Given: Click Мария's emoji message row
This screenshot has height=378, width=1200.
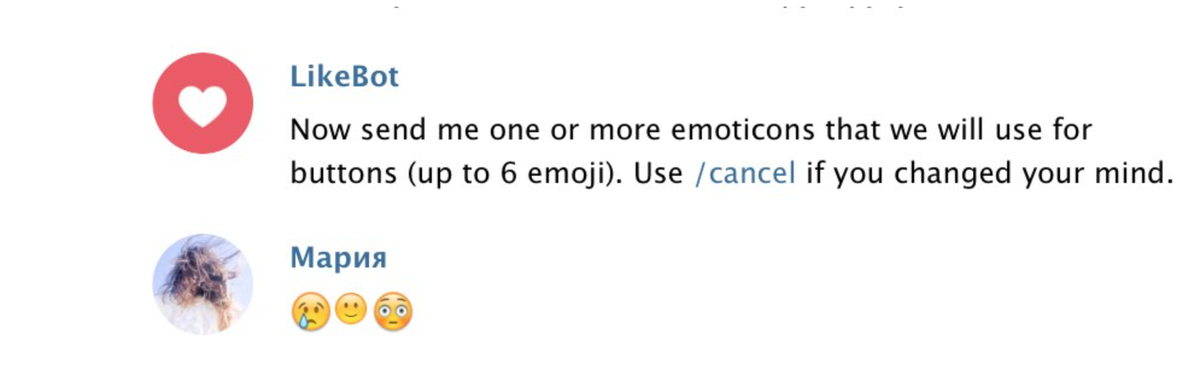Looking at the screenshot, I should [x=351, y=313].
